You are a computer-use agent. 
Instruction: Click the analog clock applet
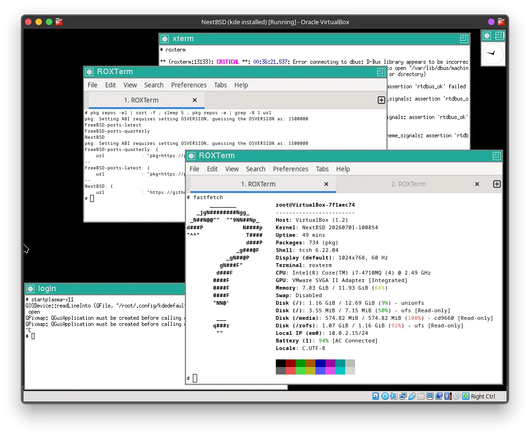point(493,53)
